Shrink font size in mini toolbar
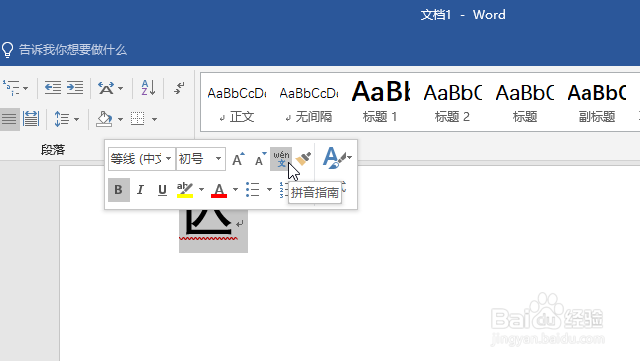 click(260, 159)
